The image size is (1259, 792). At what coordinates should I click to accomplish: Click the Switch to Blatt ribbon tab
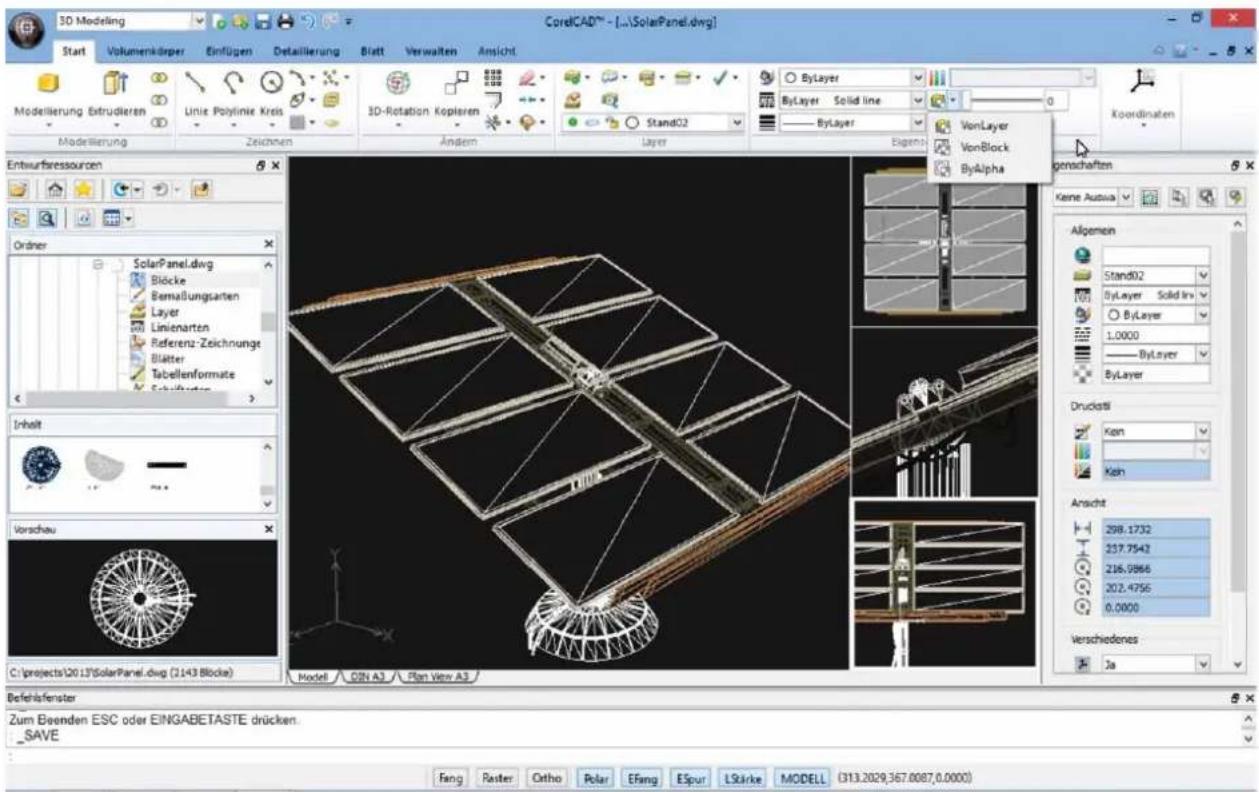click(371, 49)
